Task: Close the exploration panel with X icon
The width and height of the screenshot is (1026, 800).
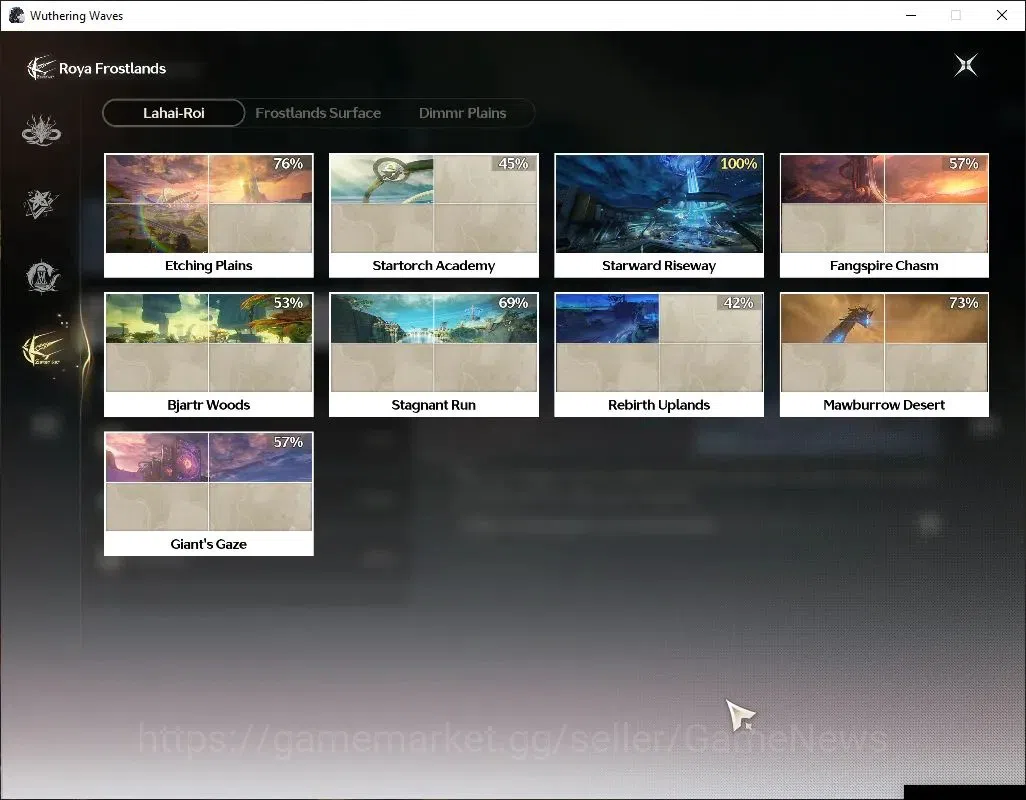Action: (x=965, y=65)
